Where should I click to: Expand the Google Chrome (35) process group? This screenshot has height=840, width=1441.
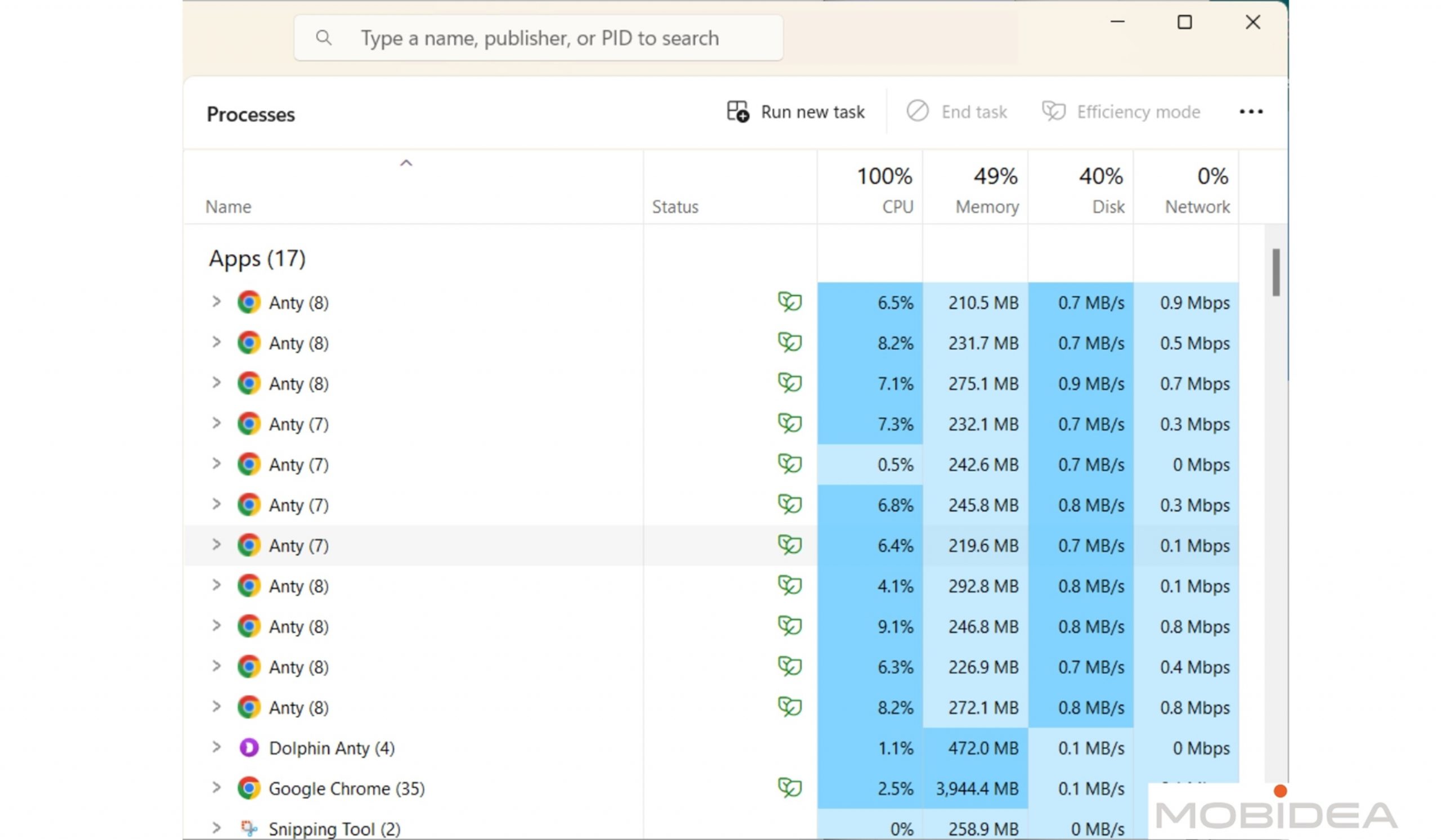tap(216, 788)
